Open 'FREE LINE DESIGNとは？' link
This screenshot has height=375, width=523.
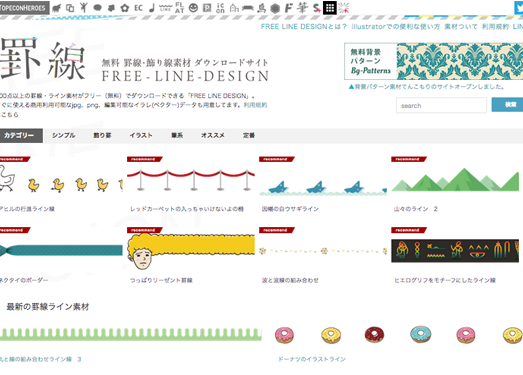tap(303, 27)
